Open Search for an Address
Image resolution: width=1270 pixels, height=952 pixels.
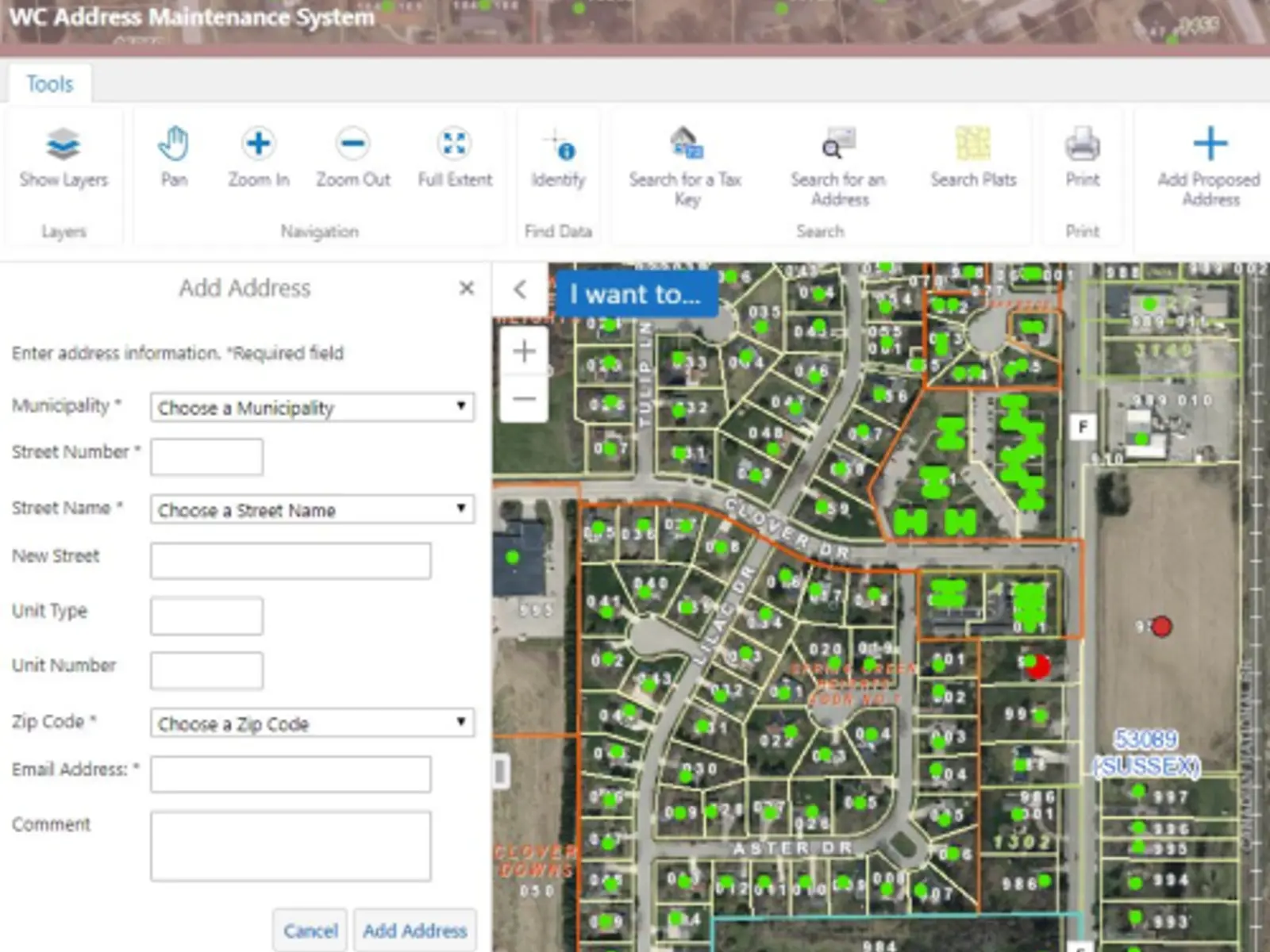839,167
